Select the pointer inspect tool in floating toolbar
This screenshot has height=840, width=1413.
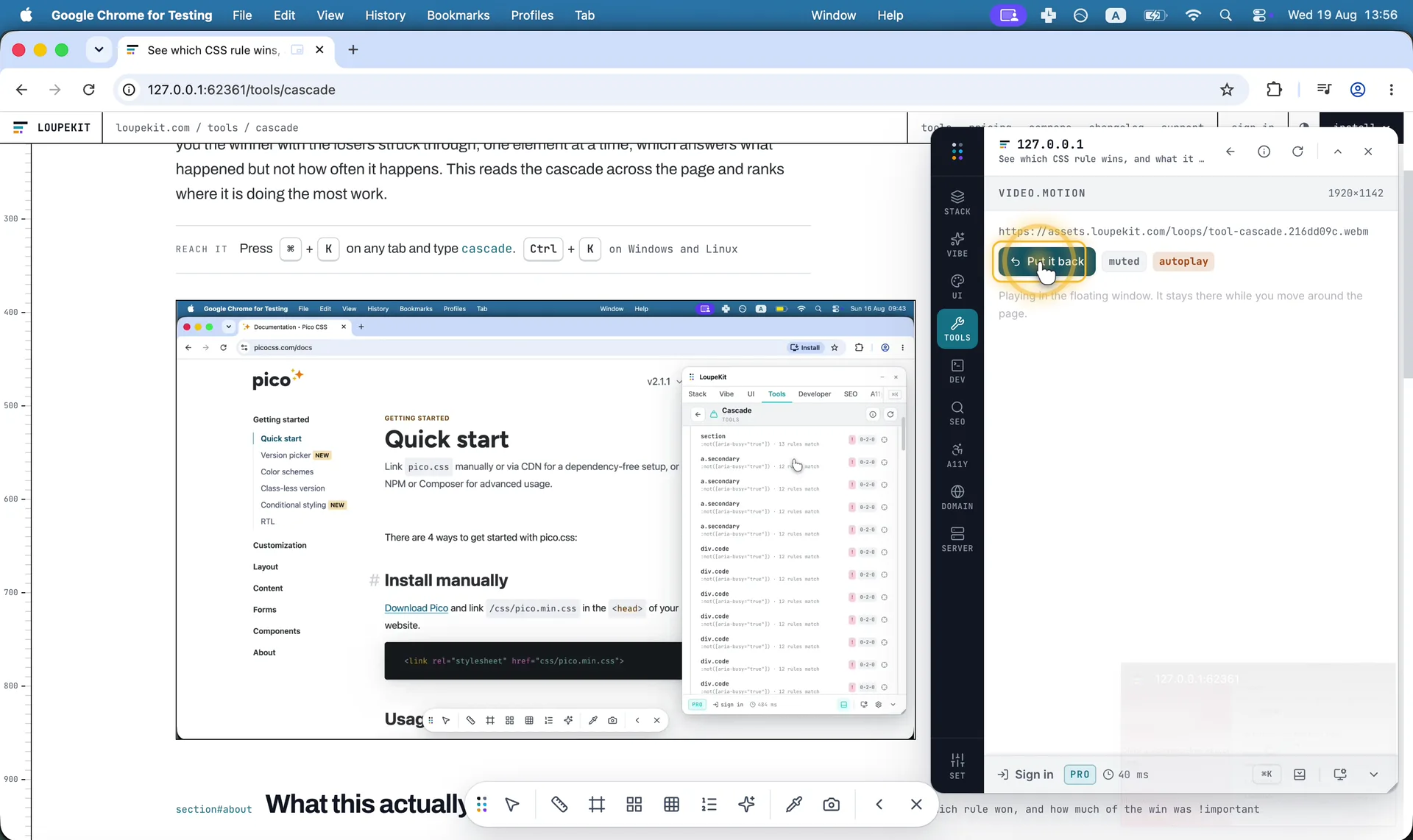512,804
